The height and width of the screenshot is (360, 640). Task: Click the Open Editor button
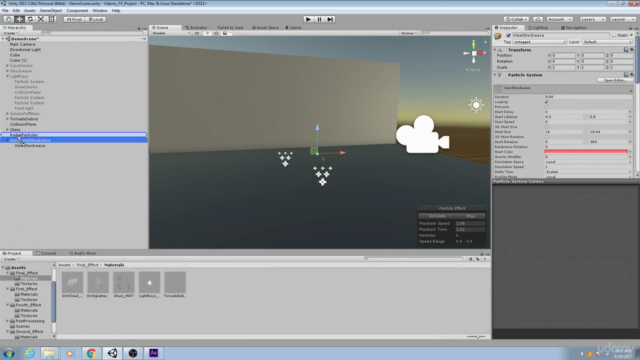click(x=615, y=80)
